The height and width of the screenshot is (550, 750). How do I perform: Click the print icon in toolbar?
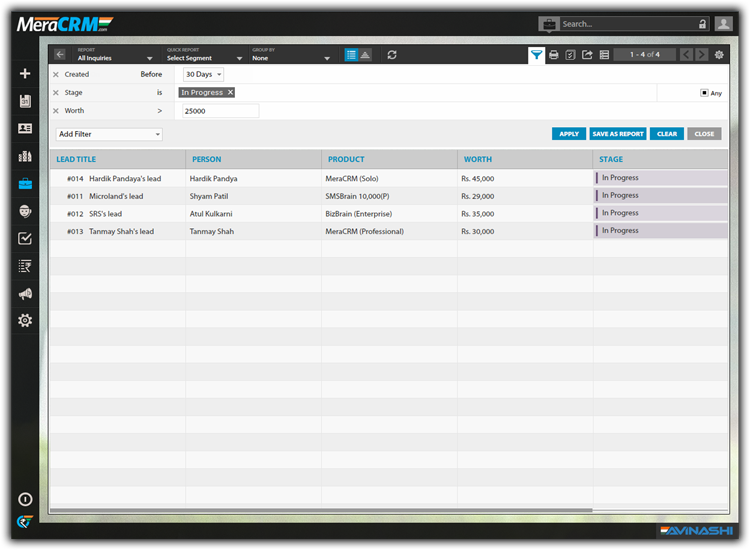pyautogui.click(x=553, y=55)
